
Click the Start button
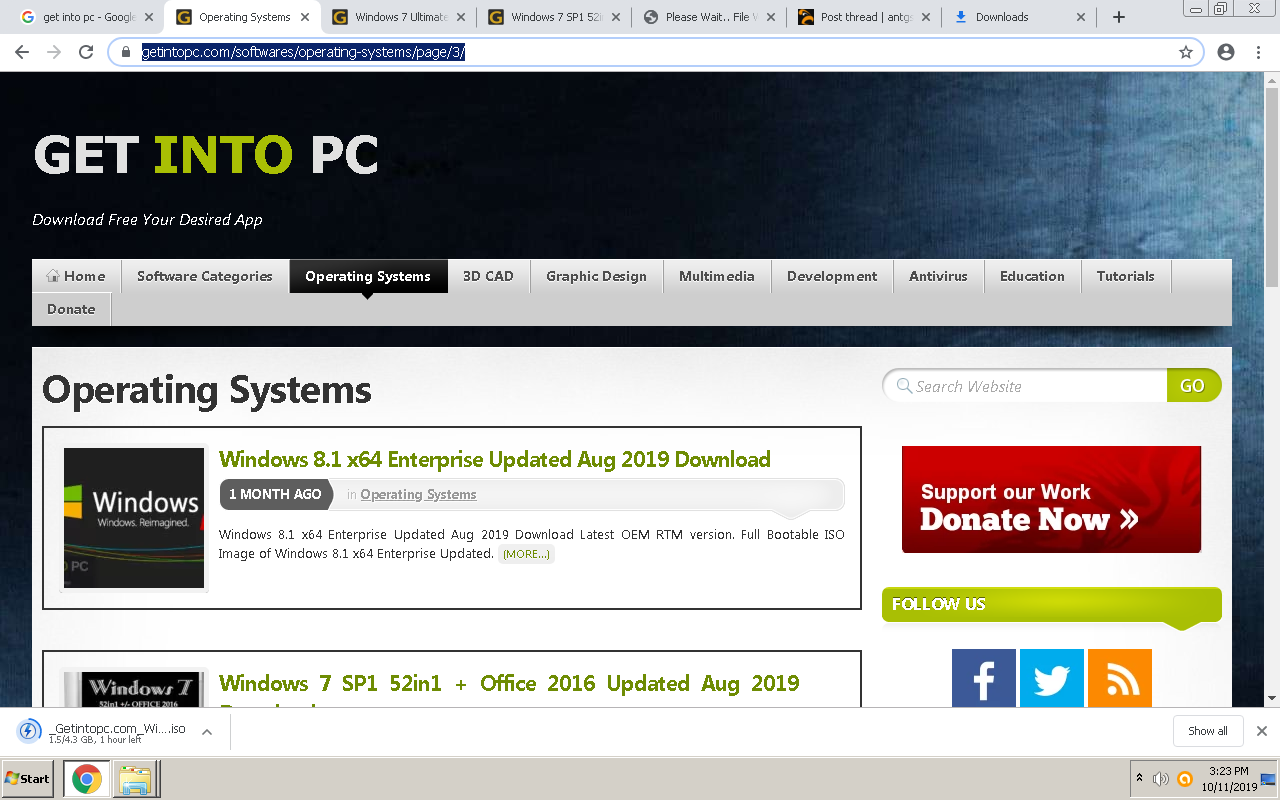[27, 779]
